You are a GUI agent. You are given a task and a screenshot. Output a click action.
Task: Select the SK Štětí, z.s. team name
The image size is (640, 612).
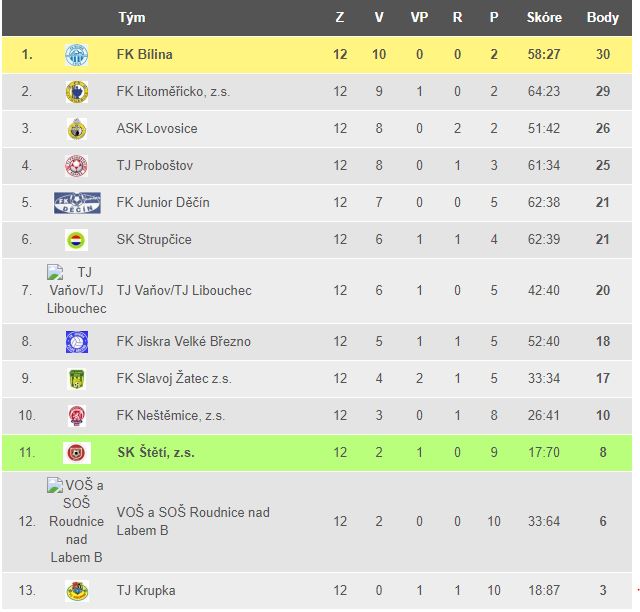click(155, 453)
